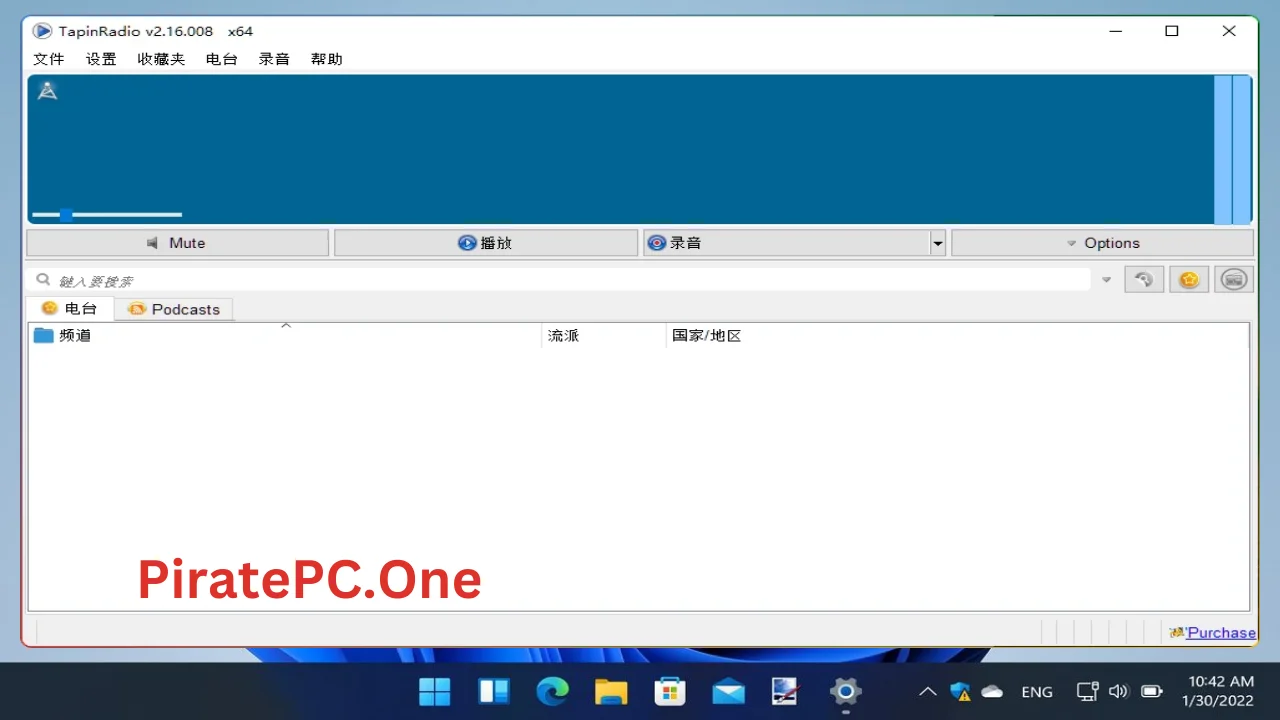Open the 文件 menu

(x=49, y=59)
